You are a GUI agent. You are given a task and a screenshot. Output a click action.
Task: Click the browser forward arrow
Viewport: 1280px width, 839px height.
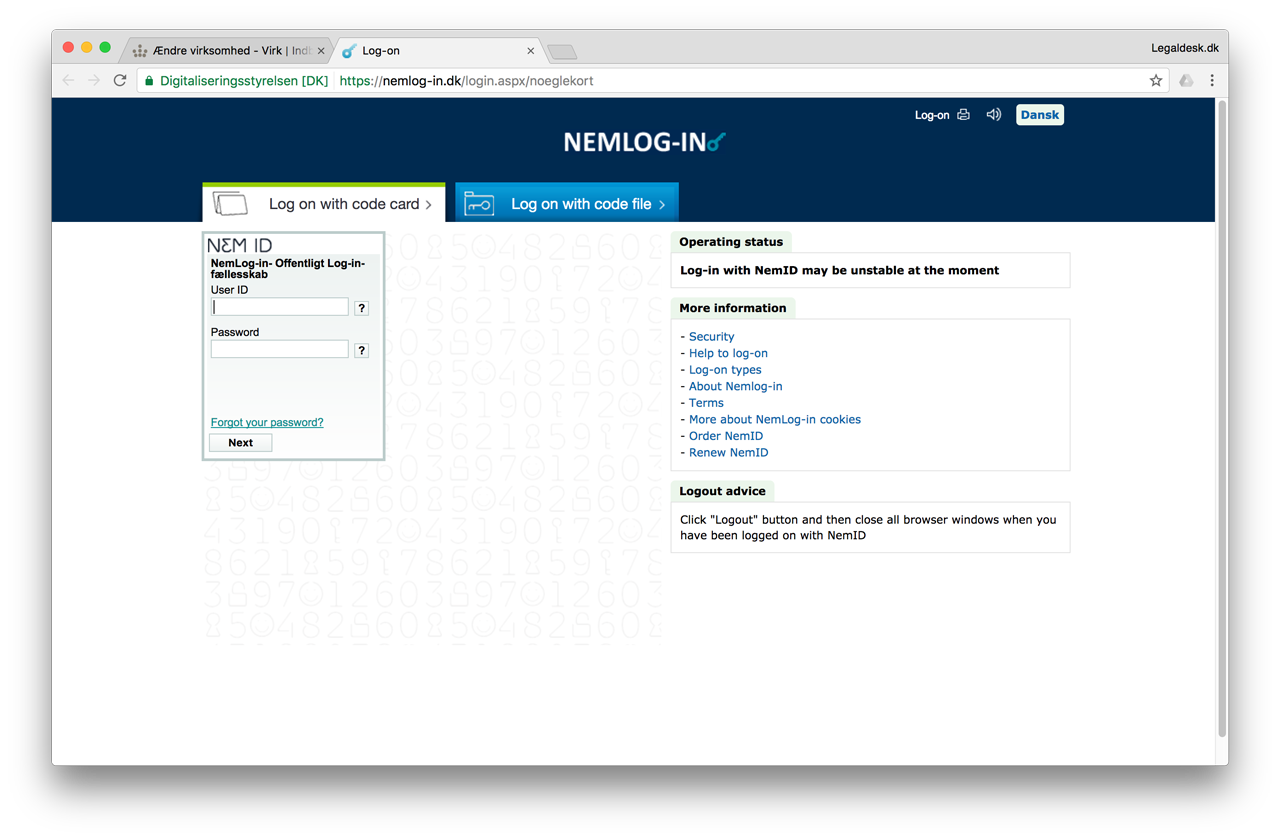[x=94, y=81]
